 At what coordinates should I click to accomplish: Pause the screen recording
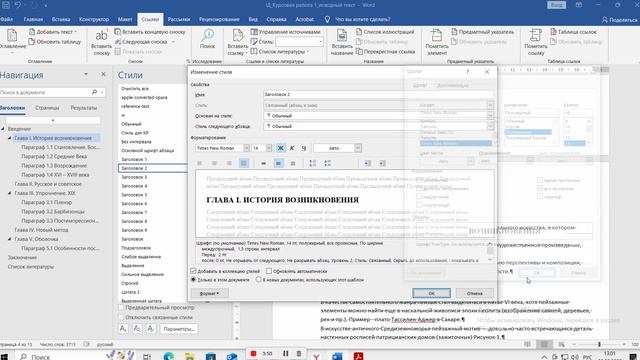click(285, 354)
